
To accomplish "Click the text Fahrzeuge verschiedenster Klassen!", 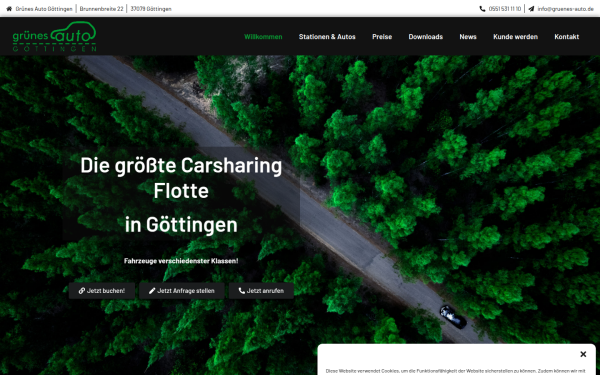I will (181, 261).
